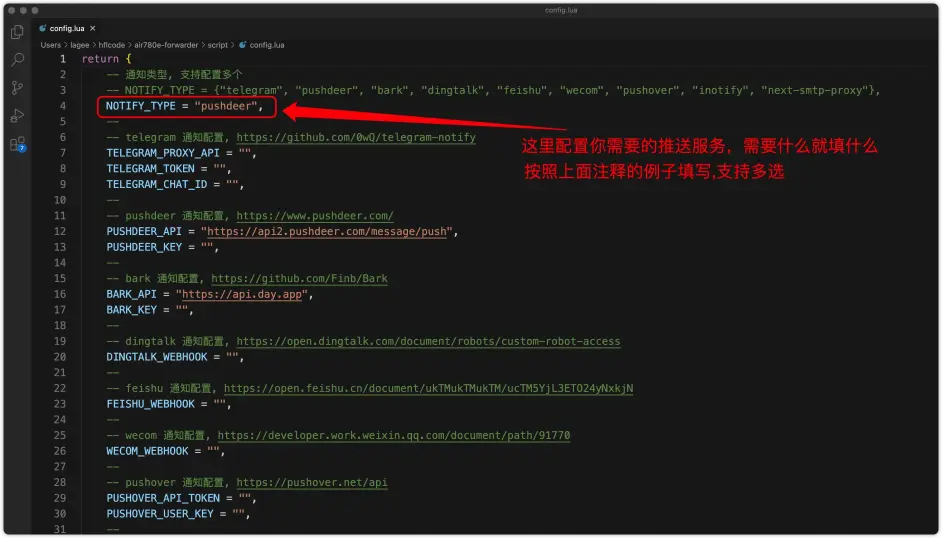Open the 'script' breadcrumb dropdown
This screenshot has width=942, height=538.
click(218, 45)
